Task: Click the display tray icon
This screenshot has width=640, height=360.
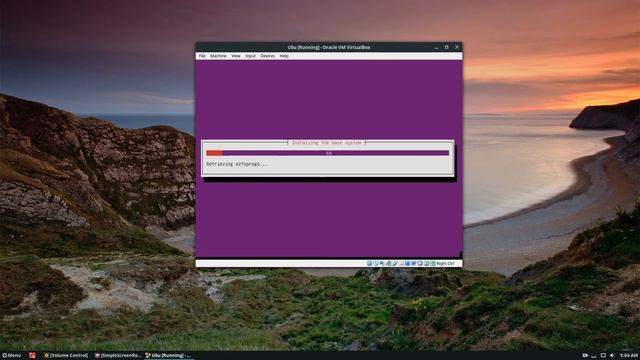Action: click(x=603, y=356)
